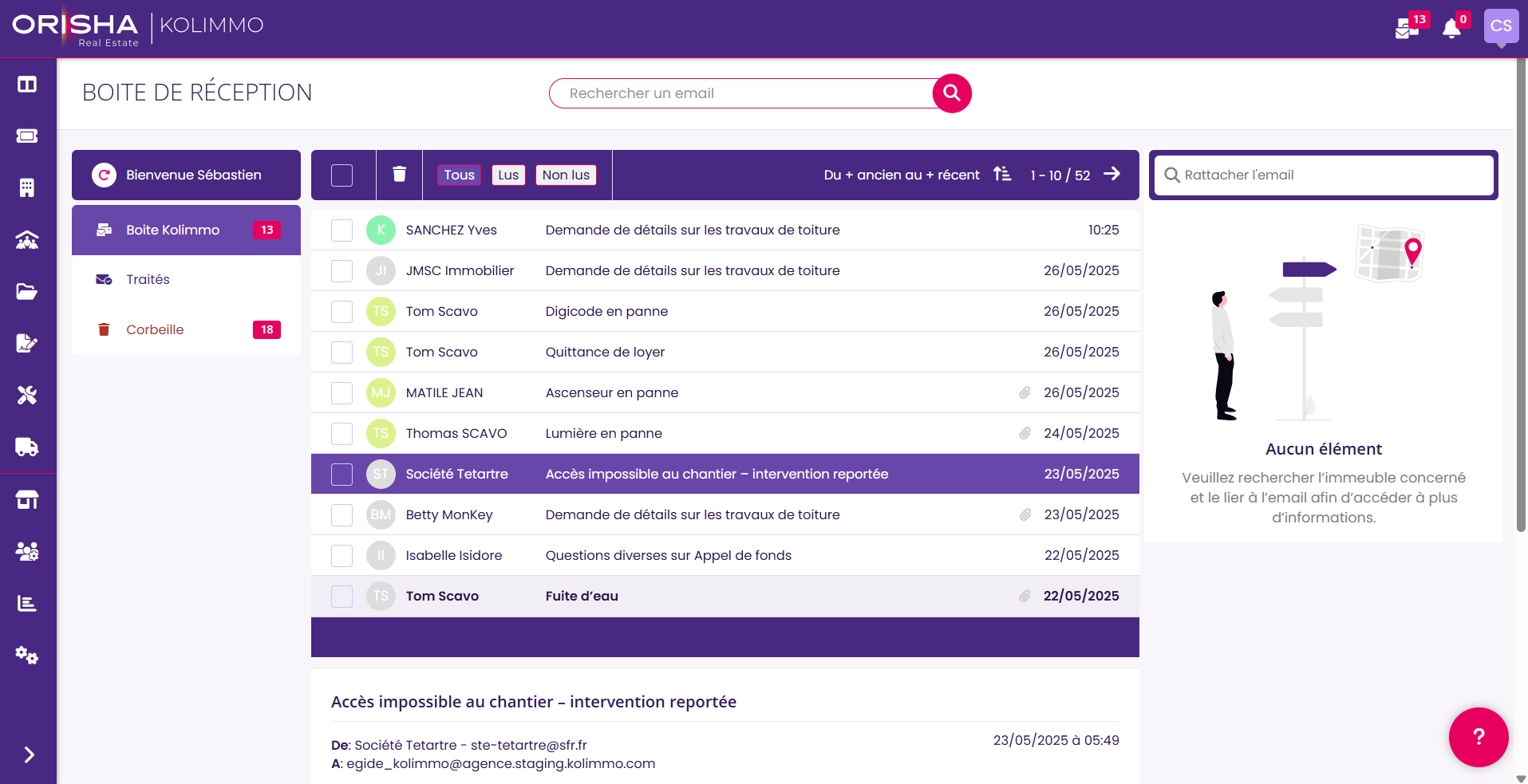Open the tools maintenance icon in sidebar
The width and height of the screenshot is (1528, 784).
pos(27,395)
